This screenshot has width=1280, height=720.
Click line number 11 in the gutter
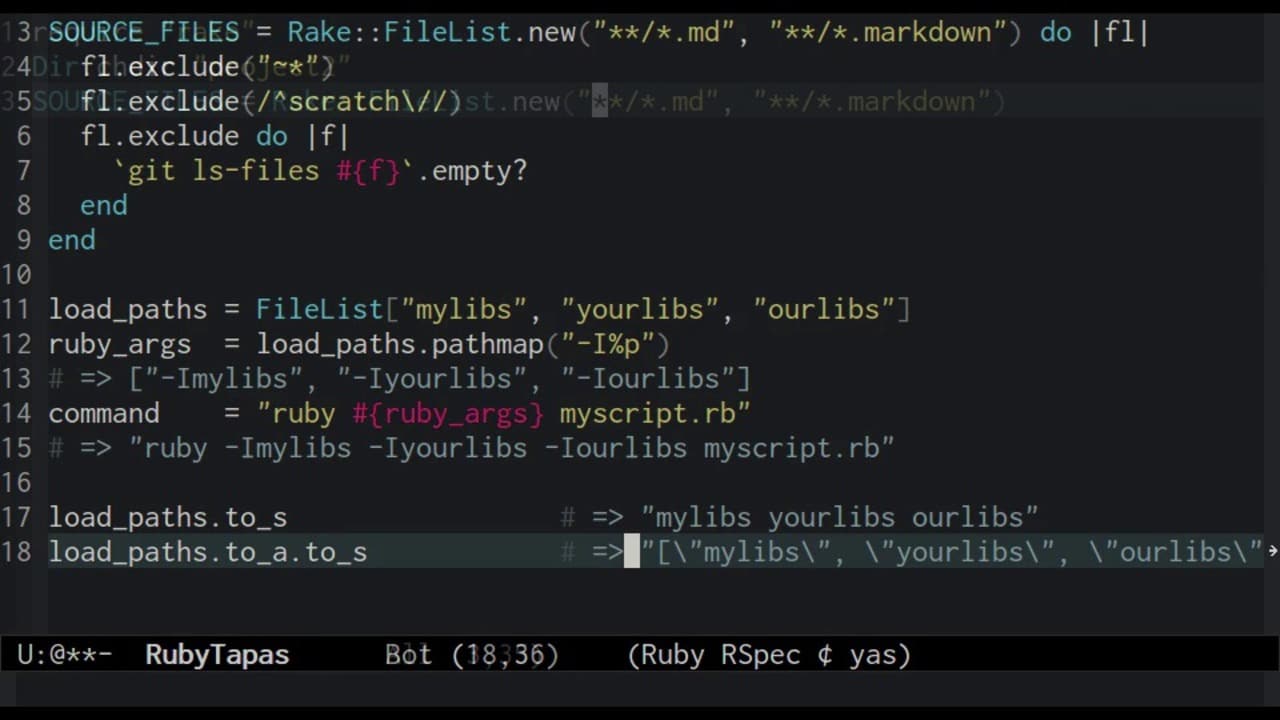click(x=16, y=309)
